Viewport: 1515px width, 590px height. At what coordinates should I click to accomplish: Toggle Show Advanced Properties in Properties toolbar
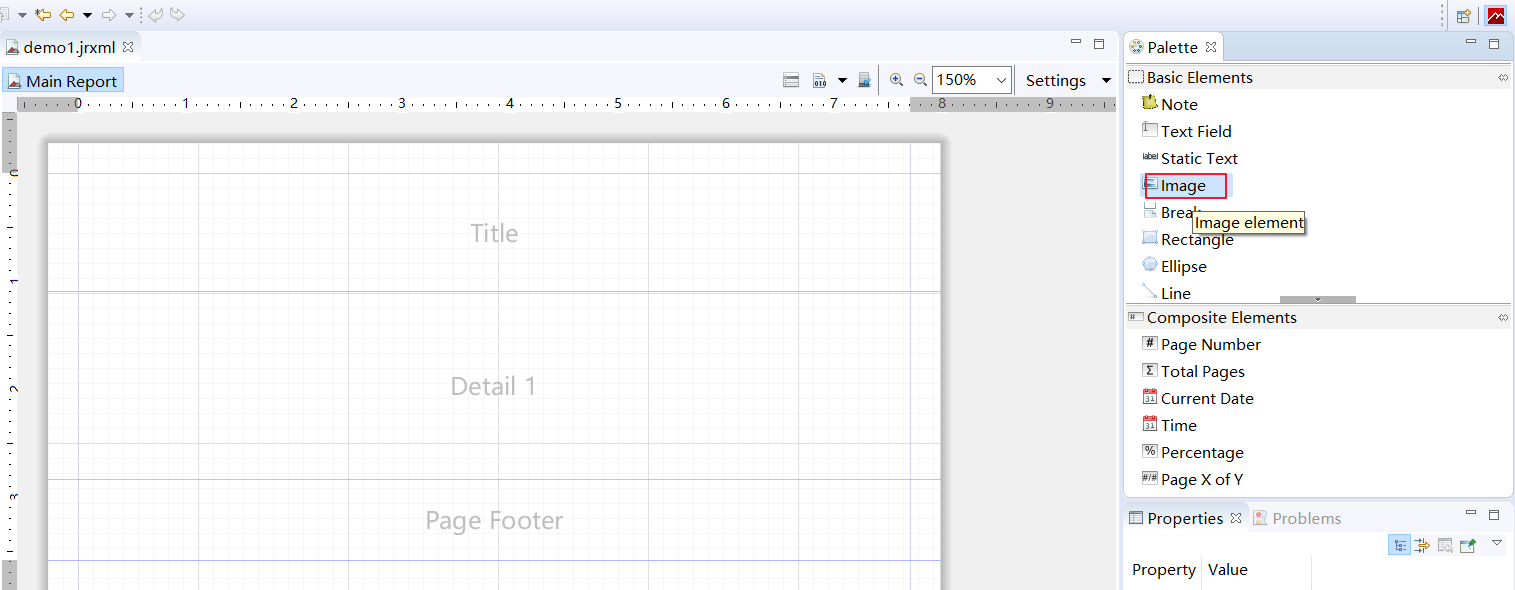[x=1422, y=545]
